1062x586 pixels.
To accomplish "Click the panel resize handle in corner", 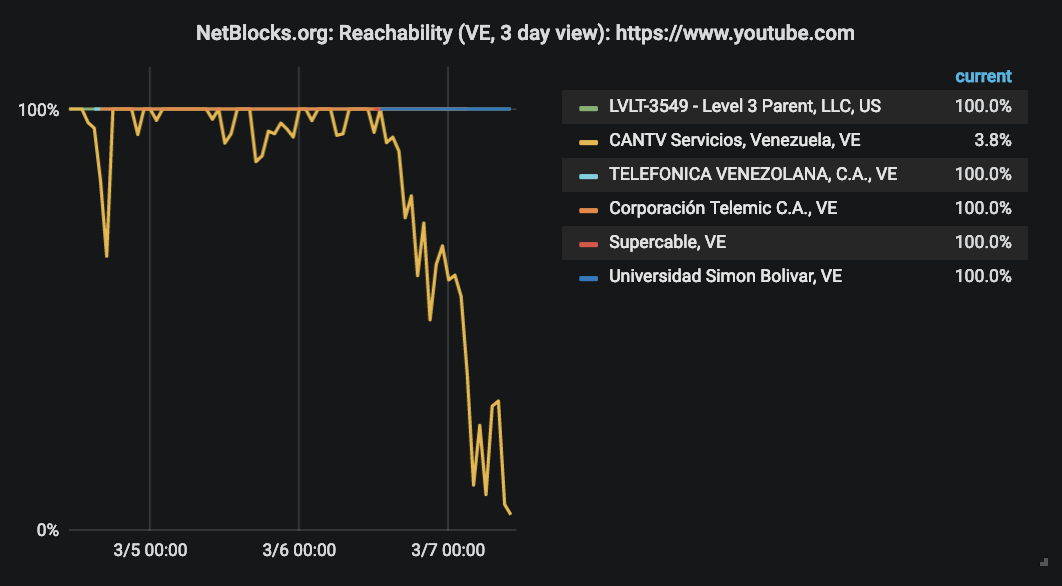I will pos(1044,562).
